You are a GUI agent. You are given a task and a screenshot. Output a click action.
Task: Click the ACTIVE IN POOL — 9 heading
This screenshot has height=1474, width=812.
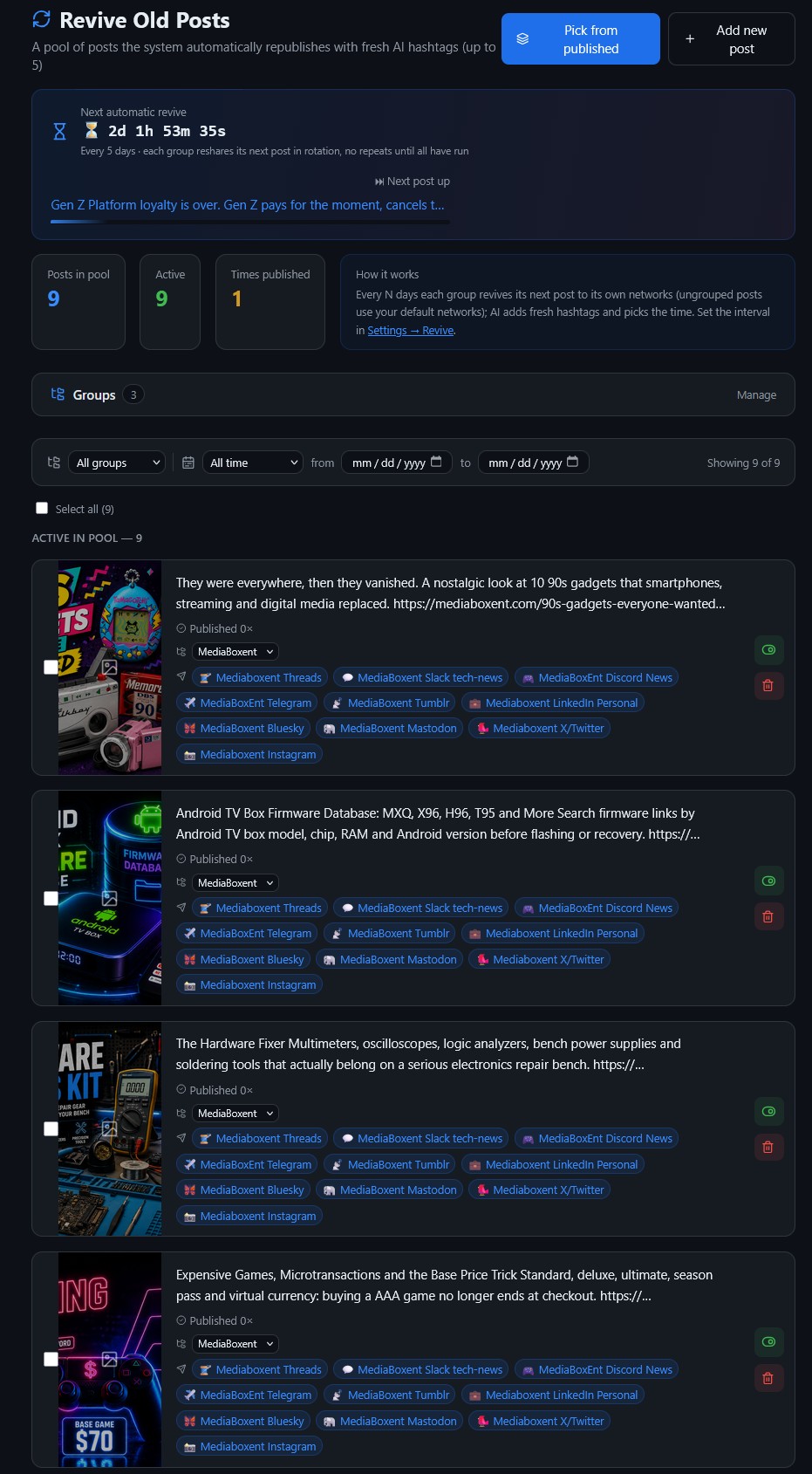click(87, 538)
